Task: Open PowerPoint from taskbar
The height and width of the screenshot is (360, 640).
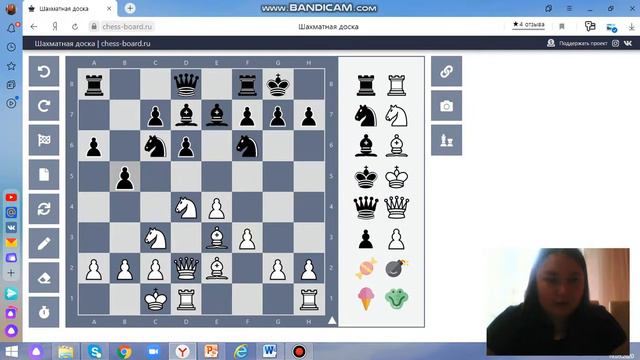Action: pos(211,351)
